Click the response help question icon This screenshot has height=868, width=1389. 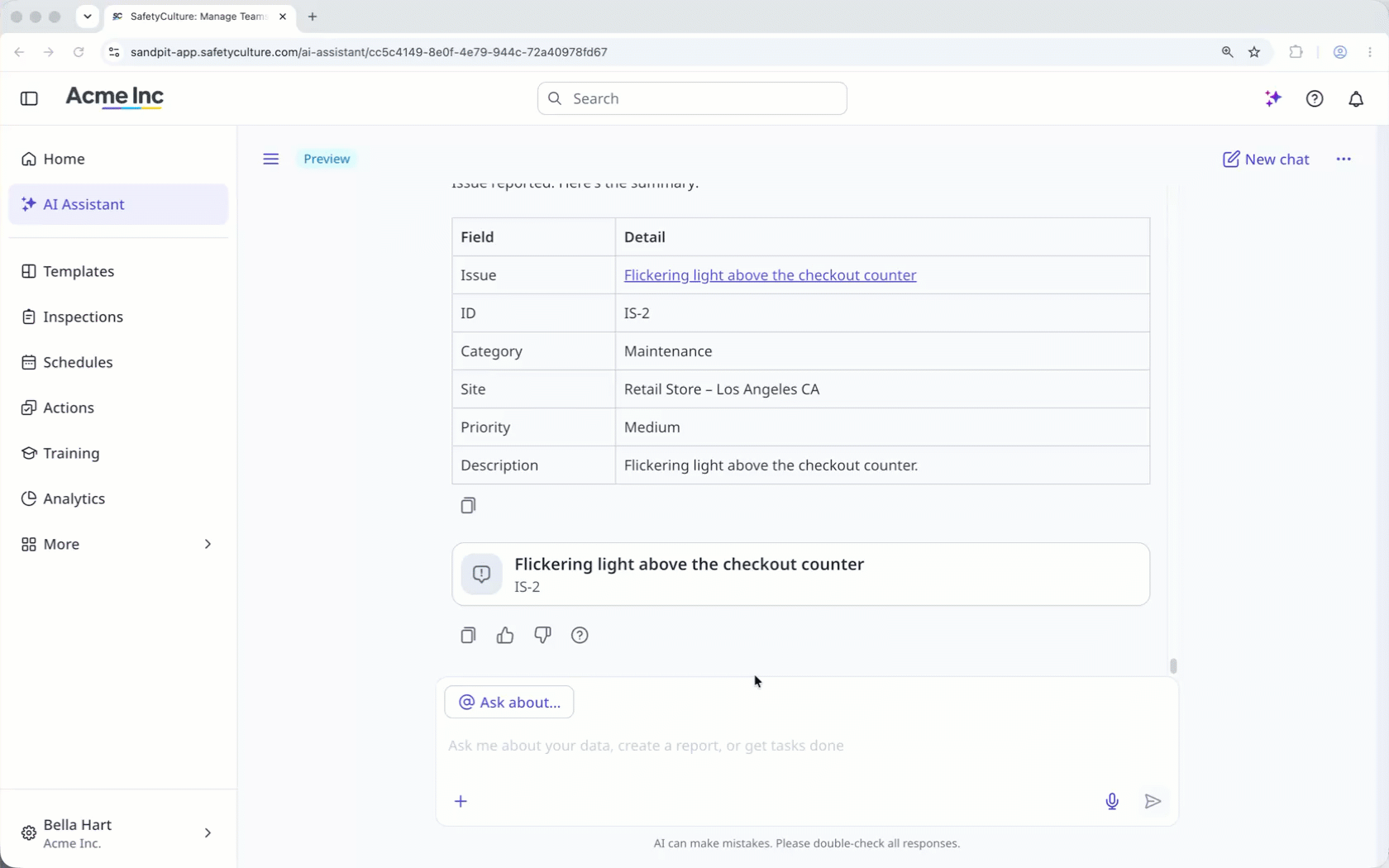coord(580,635)
